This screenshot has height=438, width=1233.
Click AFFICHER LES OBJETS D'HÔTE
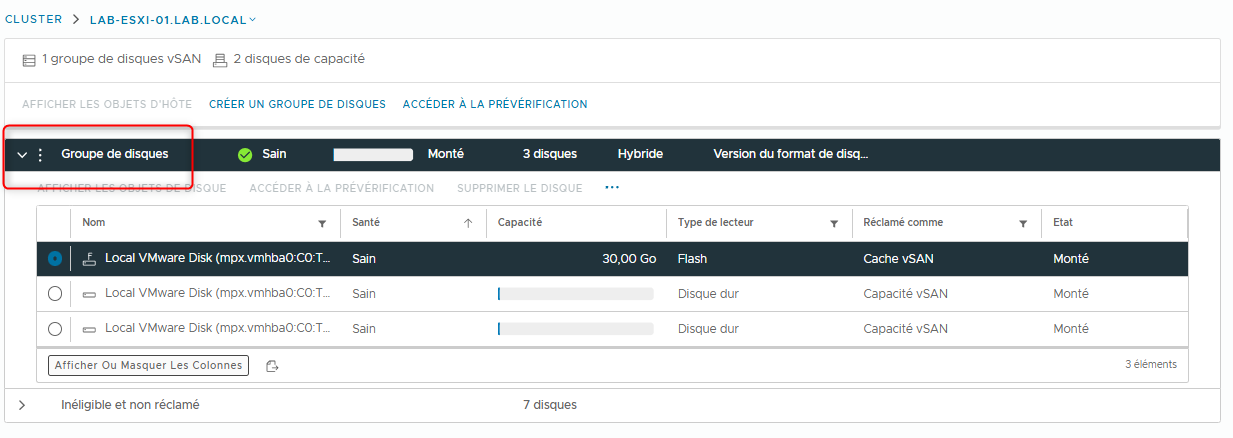[x=107, y=104]
